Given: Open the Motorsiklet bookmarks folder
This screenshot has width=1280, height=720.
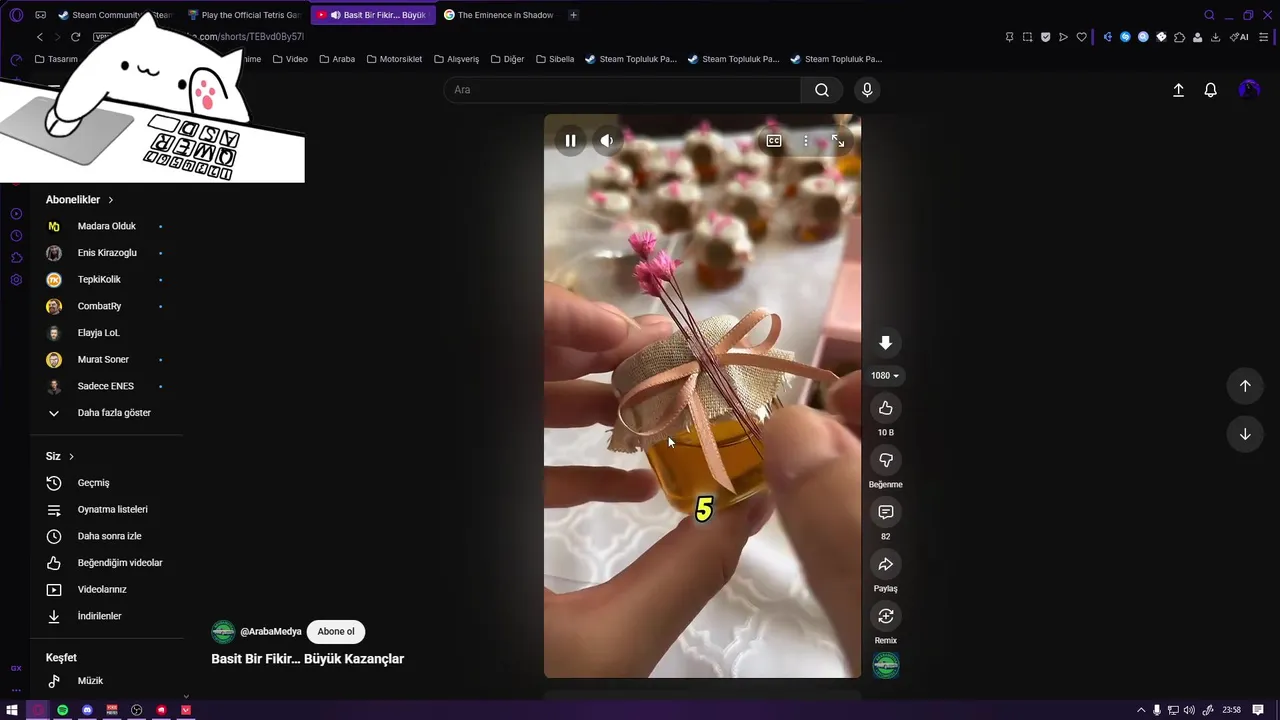Looking at the screenshot, I should (x=394, y=59).
